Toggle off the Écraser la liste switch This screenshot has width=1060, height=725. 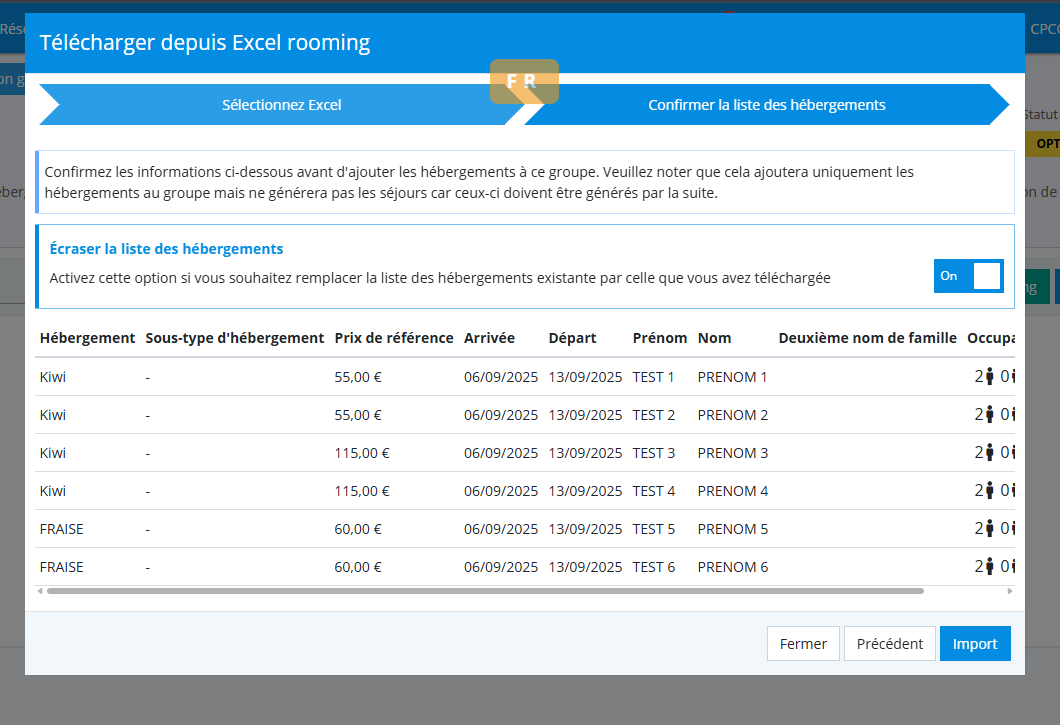[x=968, y=276]
